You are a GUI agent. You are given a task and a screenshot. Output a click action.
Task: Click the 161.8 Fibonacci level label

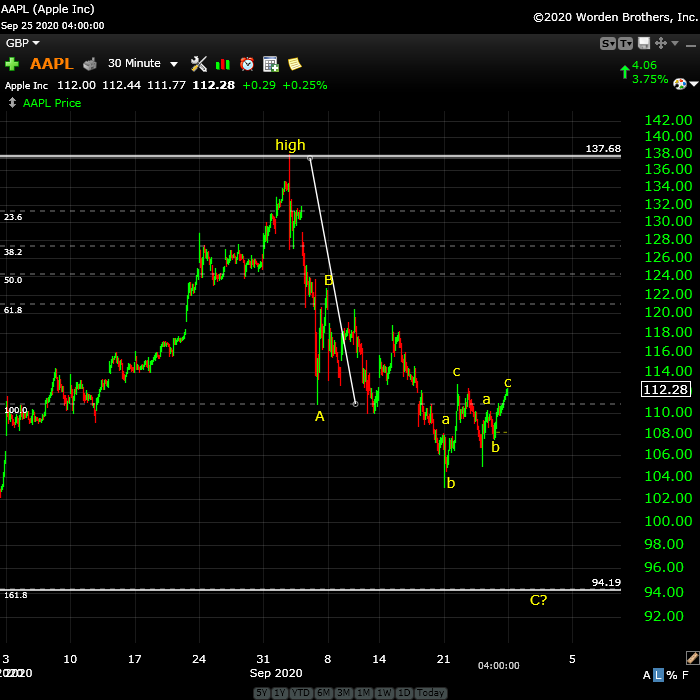pyautogui.click(x=16, y=595)
